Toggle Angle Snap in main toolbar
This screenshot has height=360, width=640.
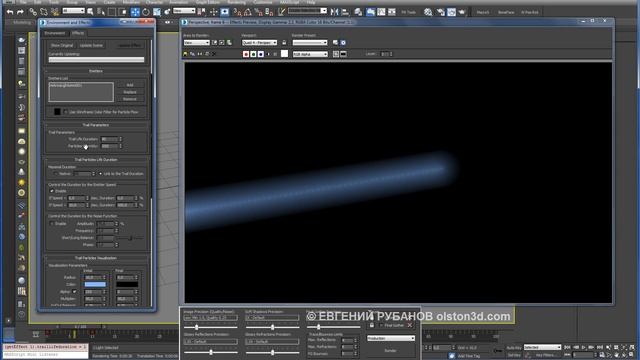coord(247,12)
